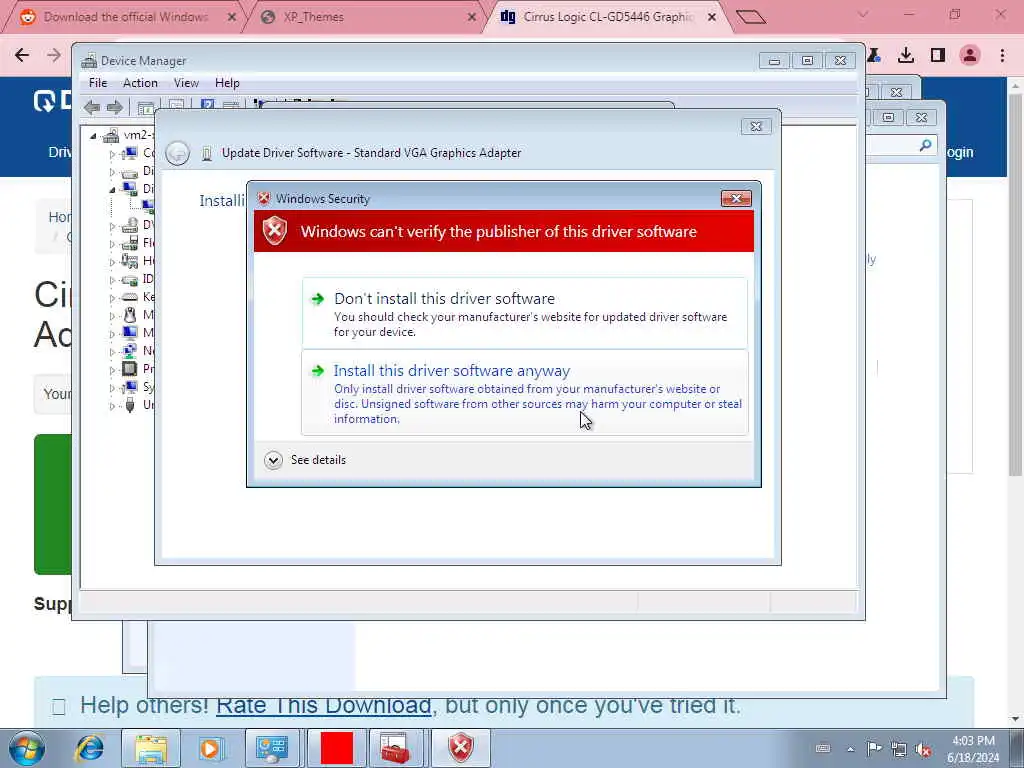This screenshot has width=1024, height=768.
Task: Switch to Windows Security shield taskbar item
Action: (x=460, y=748)
